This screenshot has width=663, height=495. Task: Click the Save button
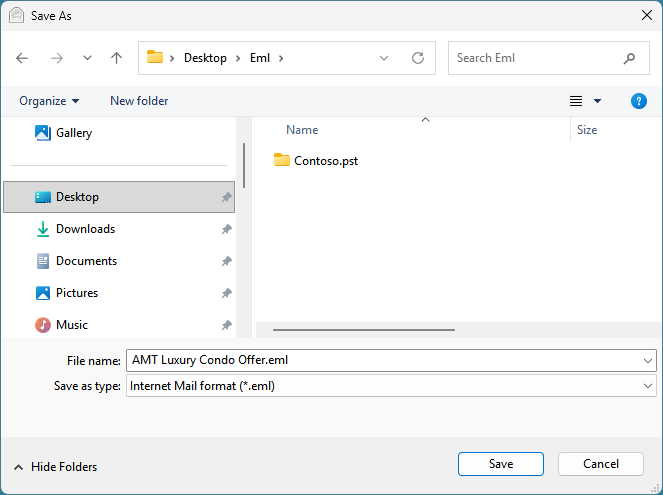(500, 464)
